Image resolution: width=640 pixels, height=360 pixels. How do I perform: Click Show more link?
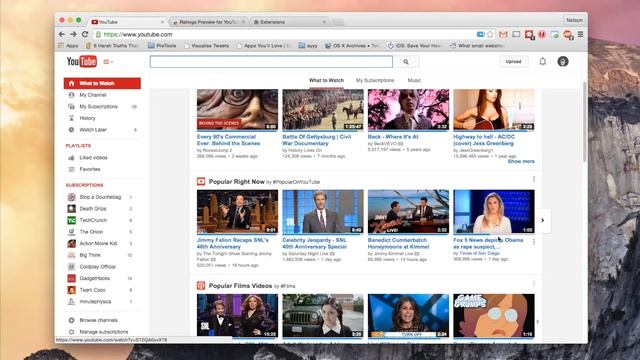521,161
